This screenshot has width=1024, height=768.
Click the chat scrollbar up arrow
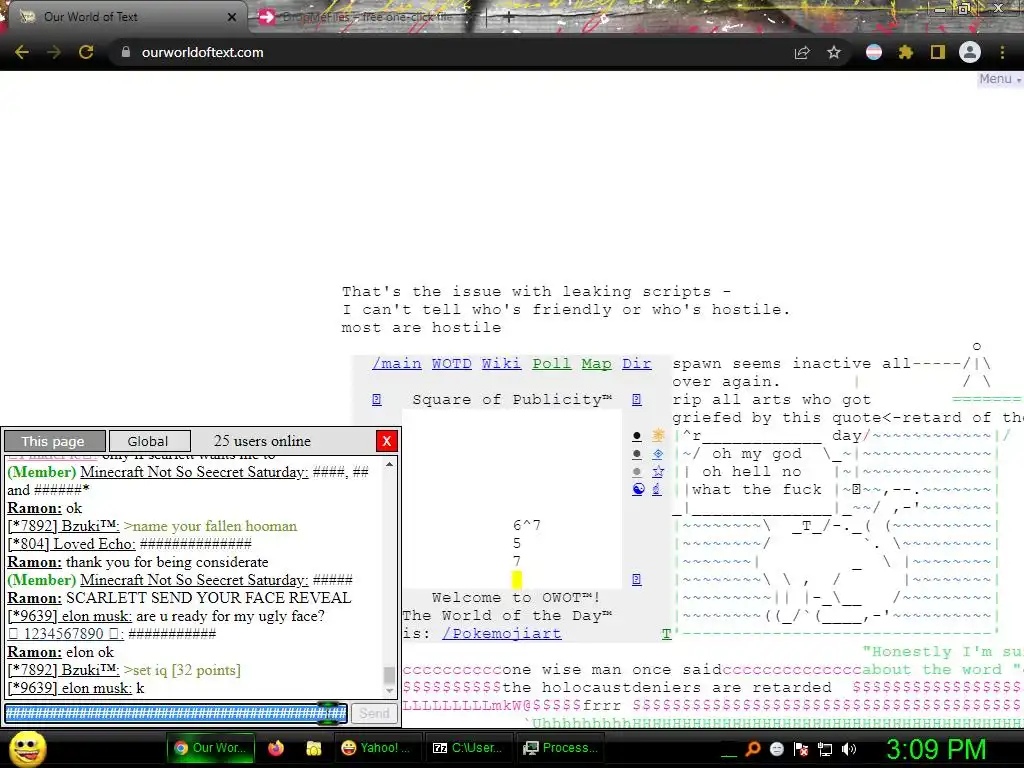389,464
